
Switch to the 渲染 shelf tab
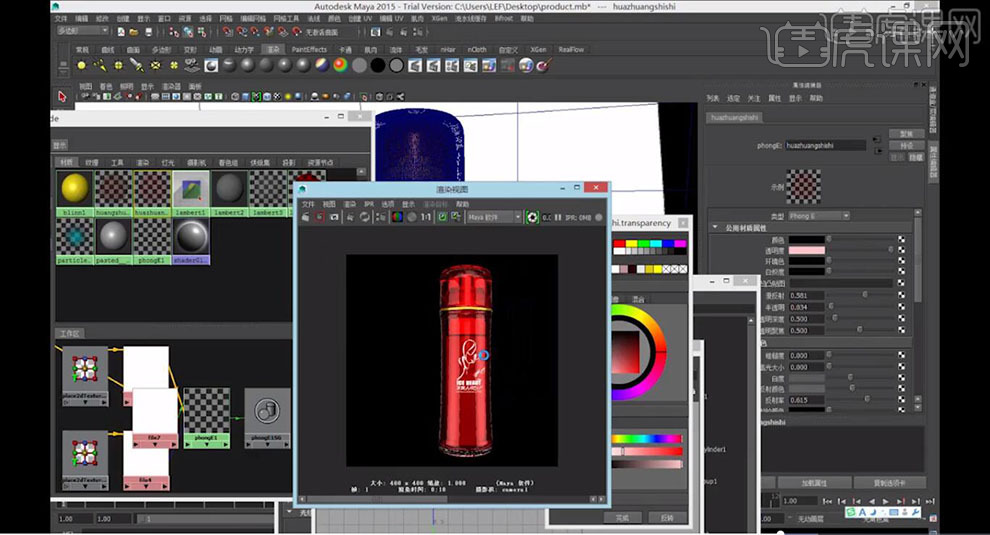[273, 49]
